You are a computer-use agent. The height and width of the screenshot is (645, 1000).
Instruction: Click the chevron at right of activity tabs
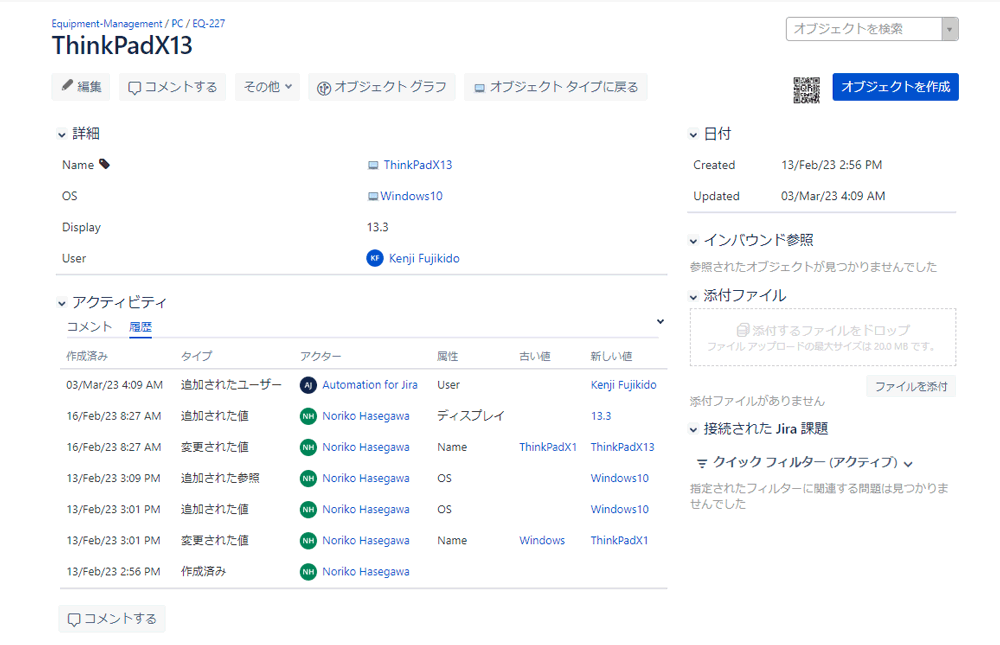click(660, 322)
